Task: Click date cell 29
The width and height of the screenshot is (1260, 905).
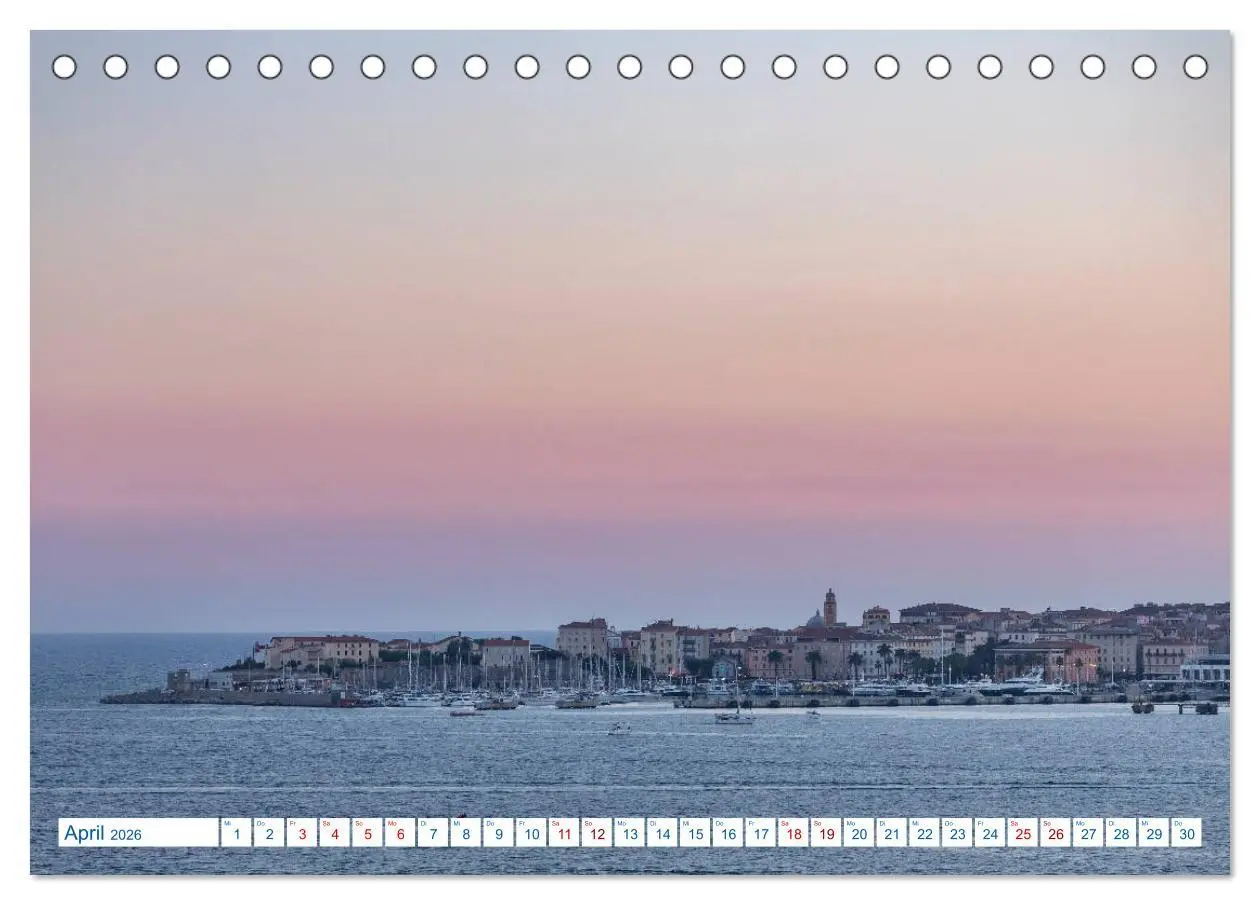Action: tap(1153, 833)
